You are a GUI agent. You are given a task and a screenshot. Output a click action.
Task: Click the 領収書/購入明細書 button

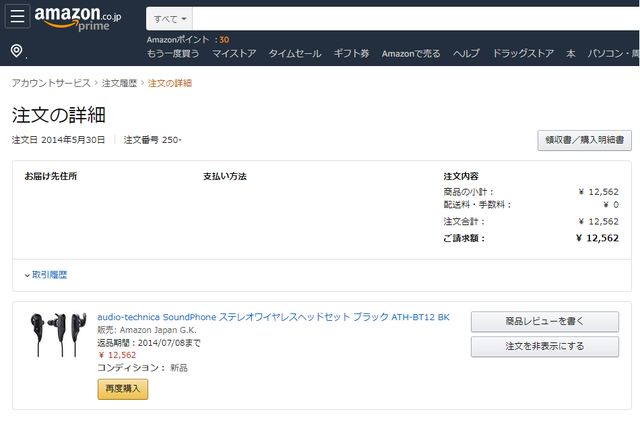584,140
